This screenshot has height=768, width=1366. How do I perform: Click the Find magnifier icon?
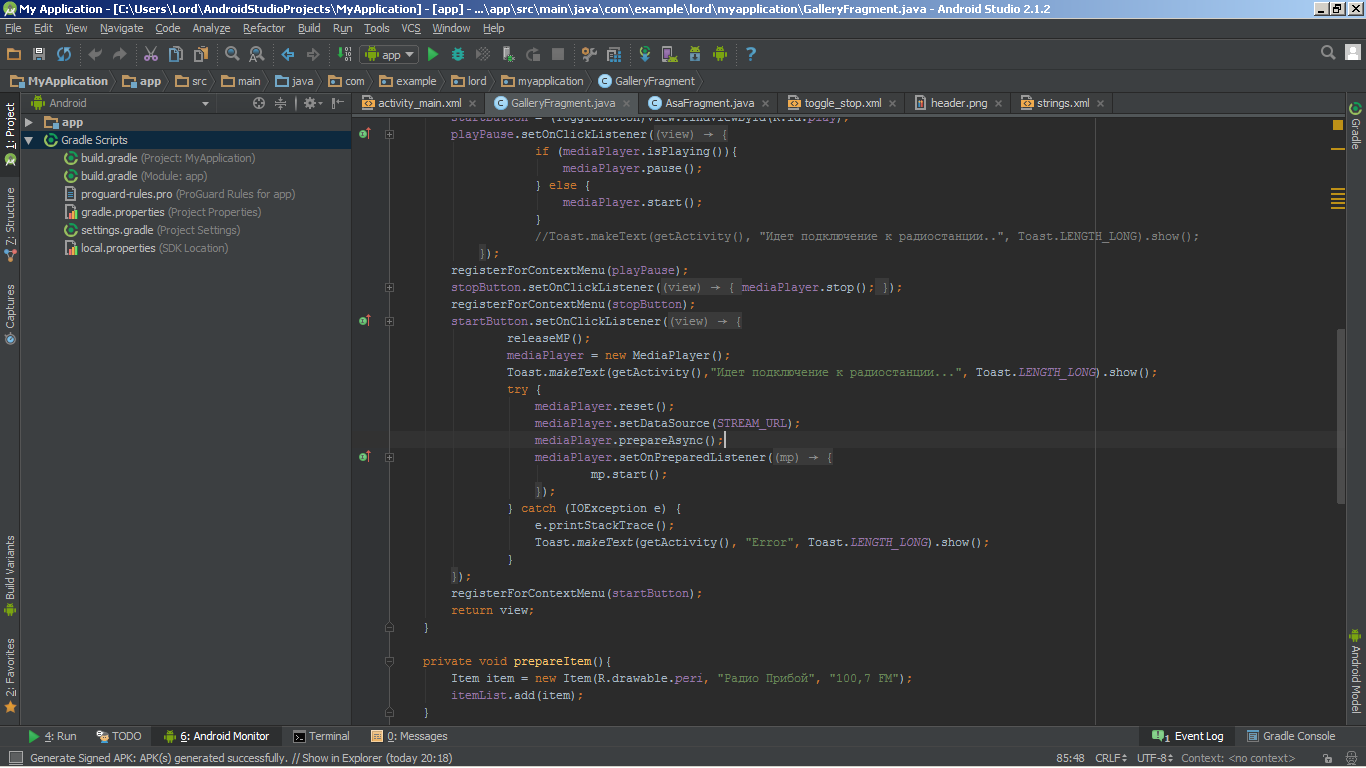coord(232,54)
